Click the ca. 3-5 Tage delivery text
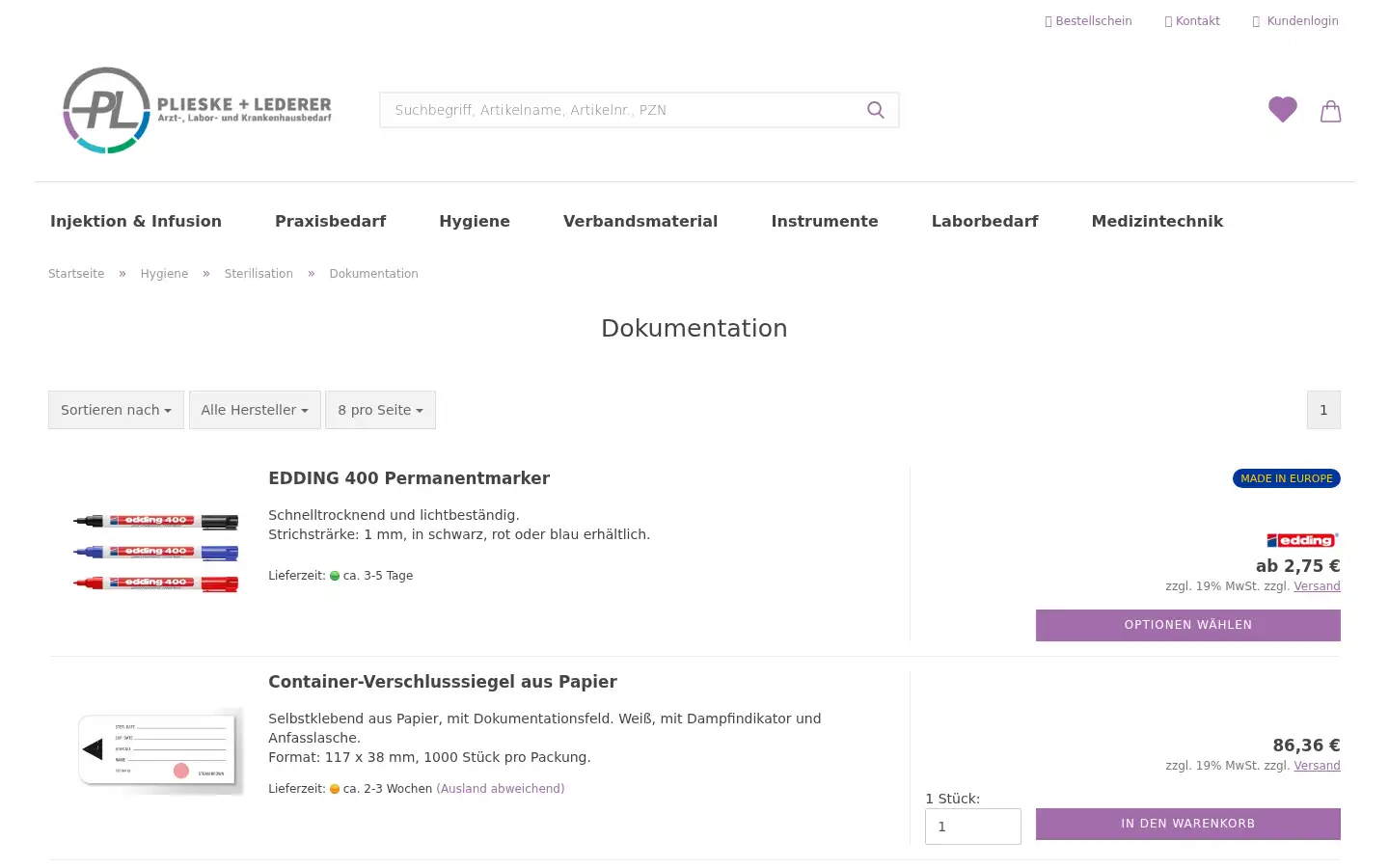1389x868 pixels. pos(378,576)
